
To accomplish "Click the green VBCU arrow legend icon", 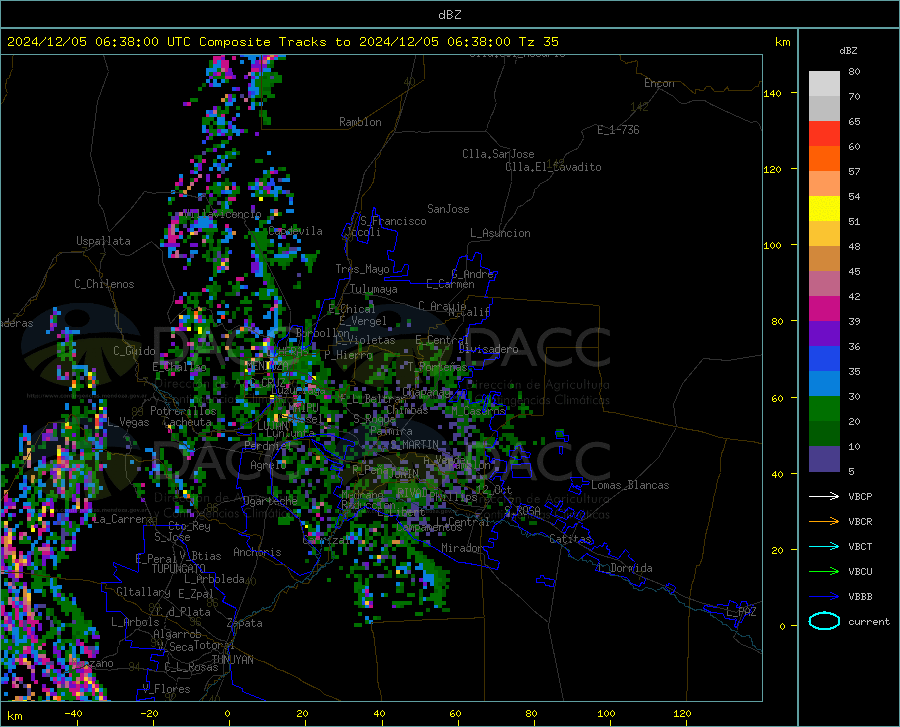I will [x=824, y=572].
